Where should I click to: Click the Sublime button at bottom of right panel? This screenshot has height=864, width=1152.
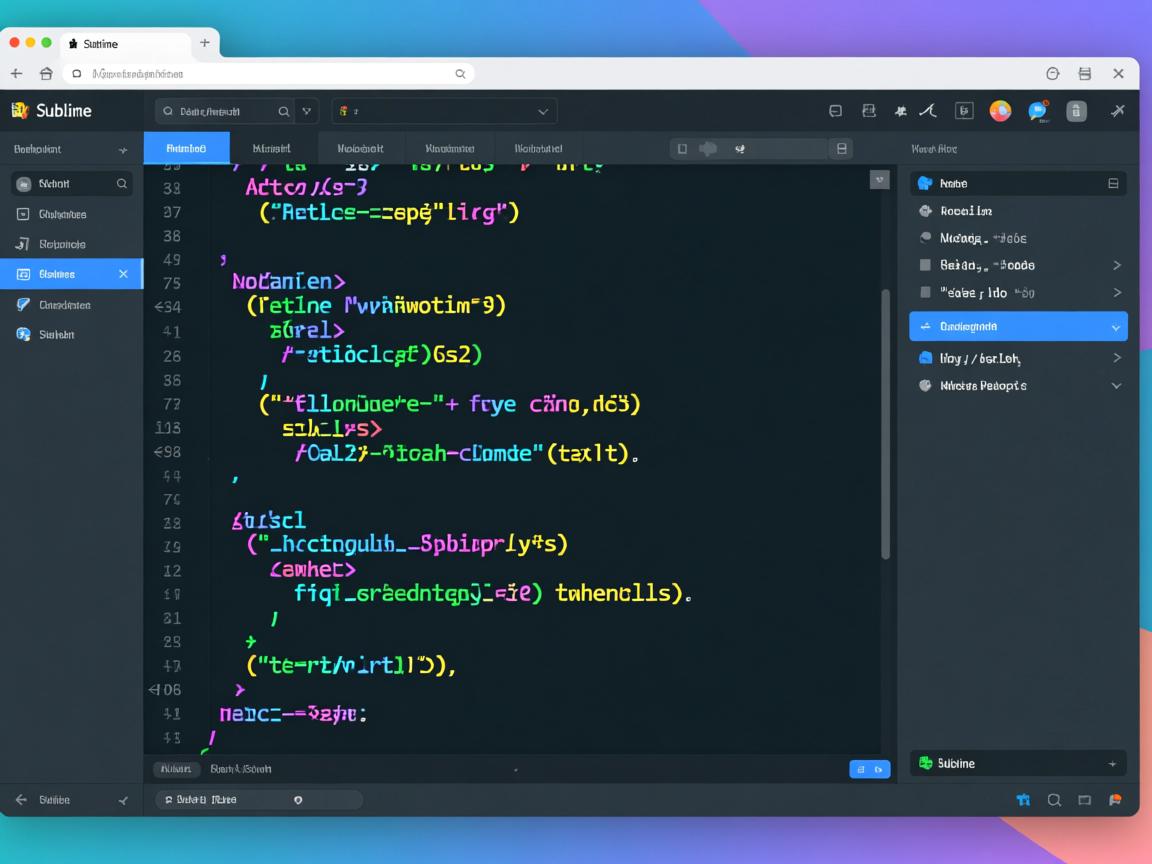click(1017, 764)
